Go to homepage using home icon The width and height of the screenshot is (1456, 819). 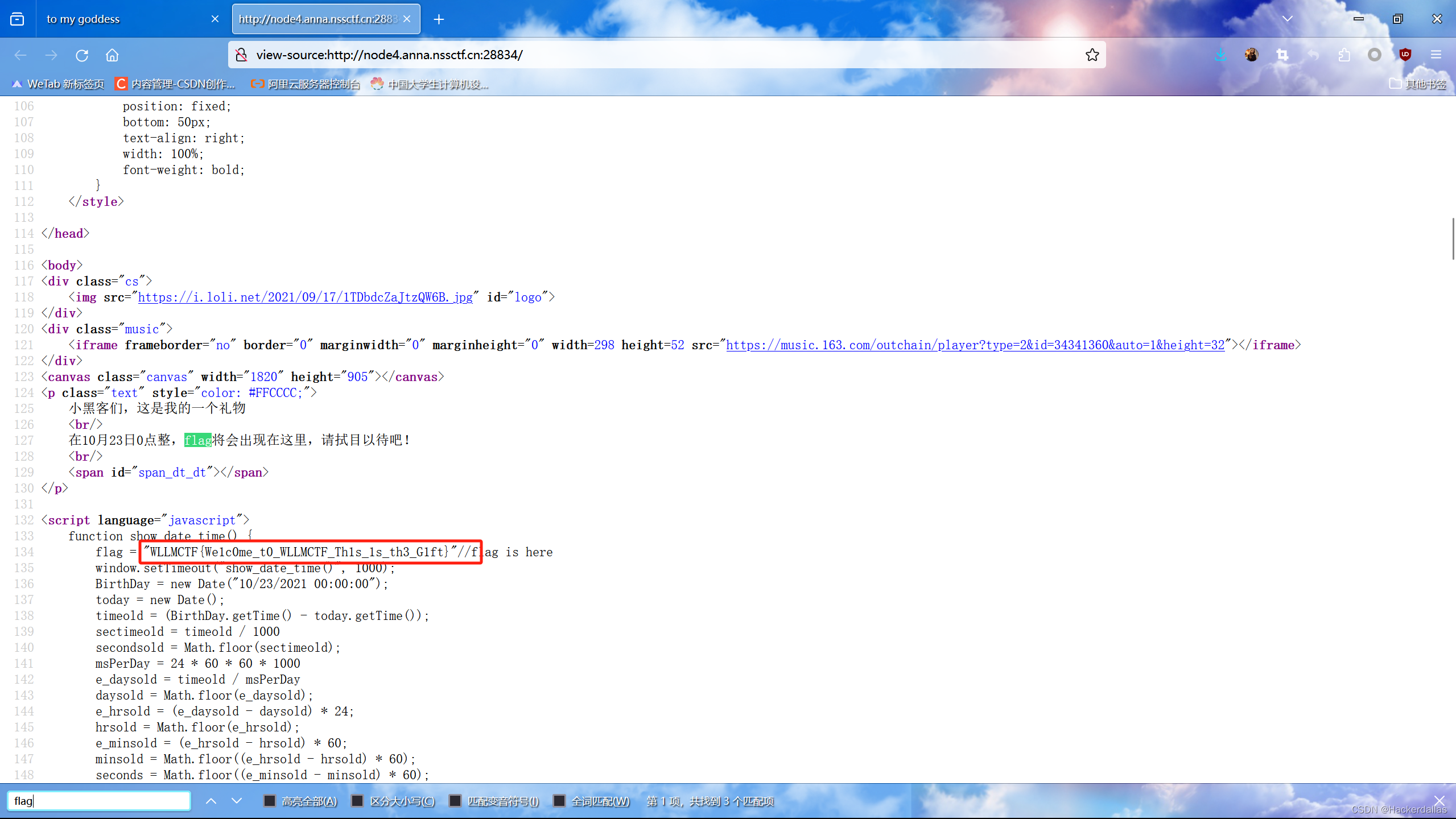(x=112, y=55)
